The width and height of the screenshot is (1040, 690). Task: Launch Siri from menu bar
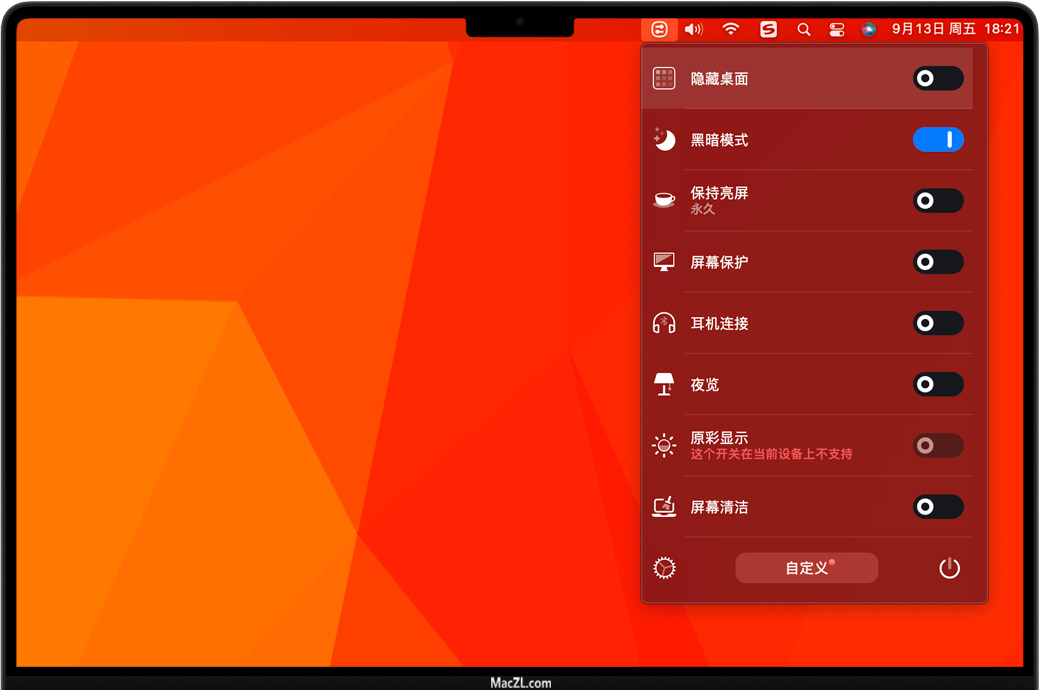coord(868,29)
